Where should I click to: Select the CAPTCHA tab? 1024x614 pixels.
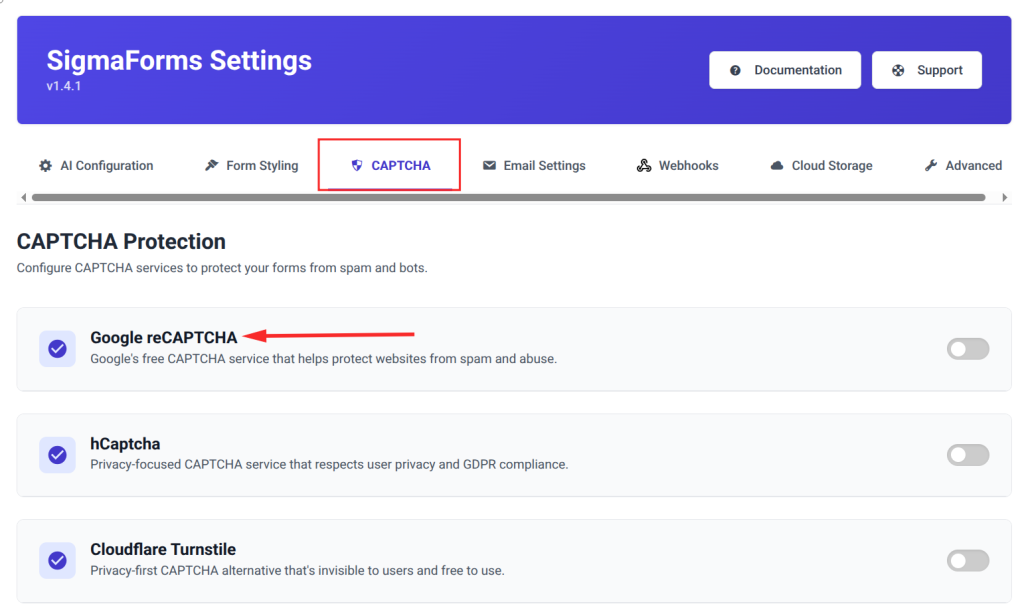[390, 166]
